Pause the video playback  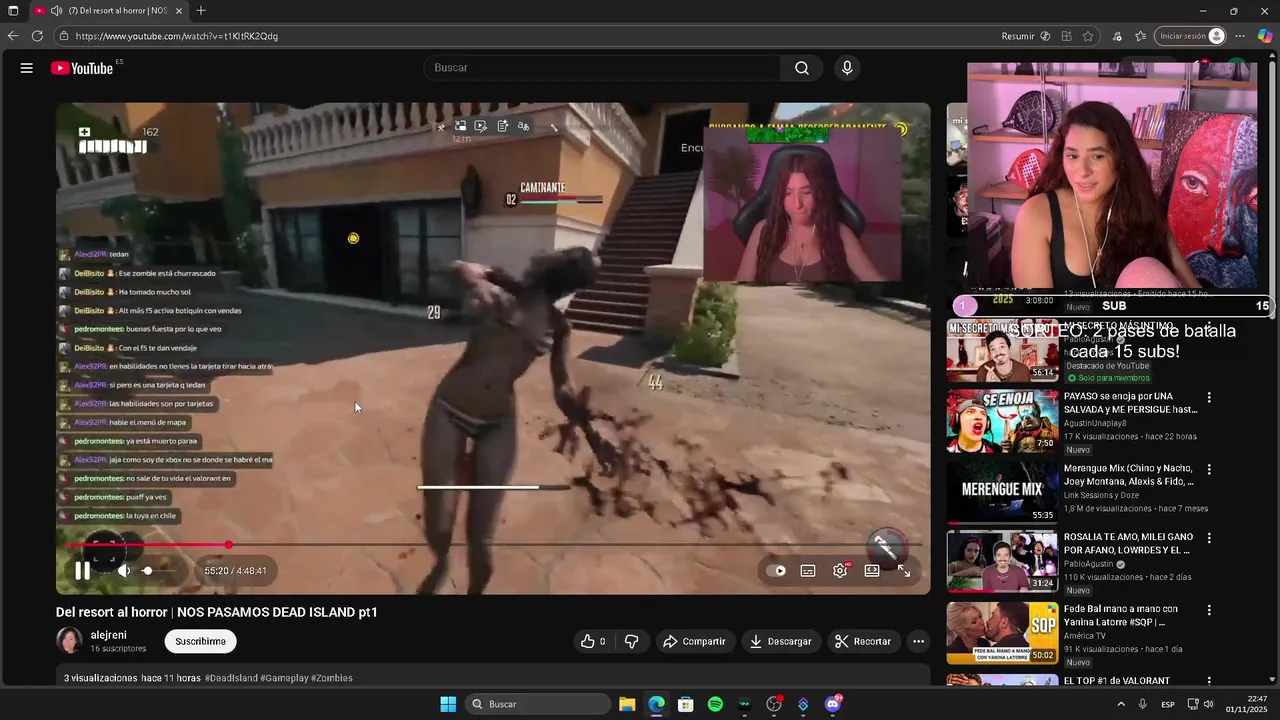(83, 571)
